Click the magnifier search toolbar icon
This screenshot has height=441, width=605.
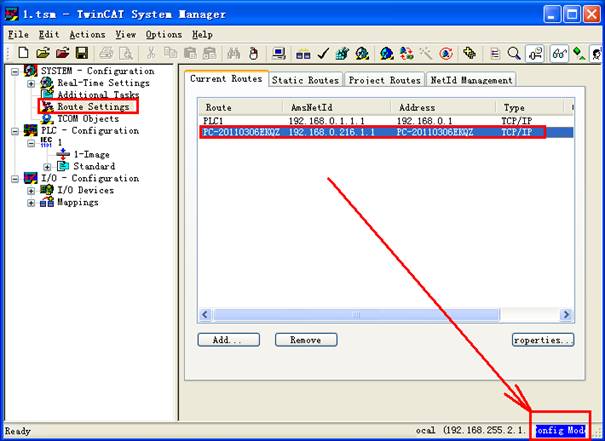(514, 53)
